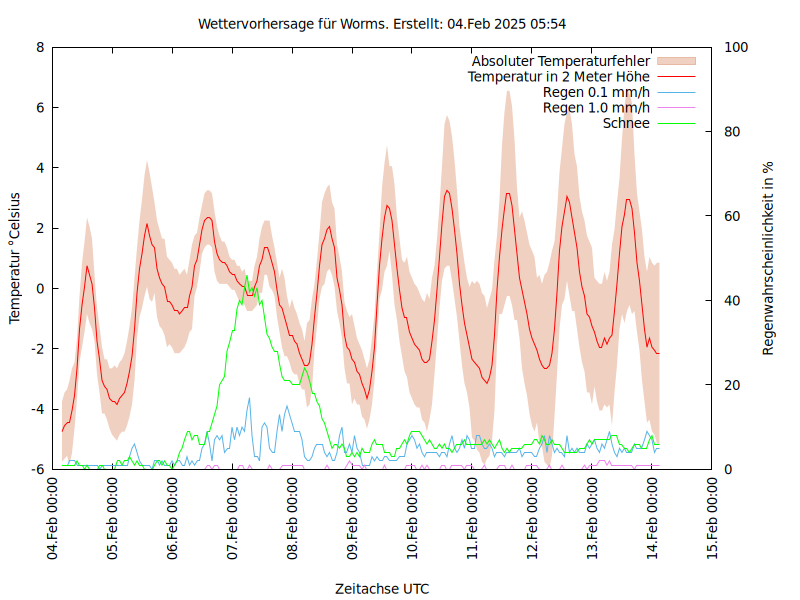Click the 60 tick on probability axis
Viewport: 800px width, 600px height.
(x=731, y=216)
